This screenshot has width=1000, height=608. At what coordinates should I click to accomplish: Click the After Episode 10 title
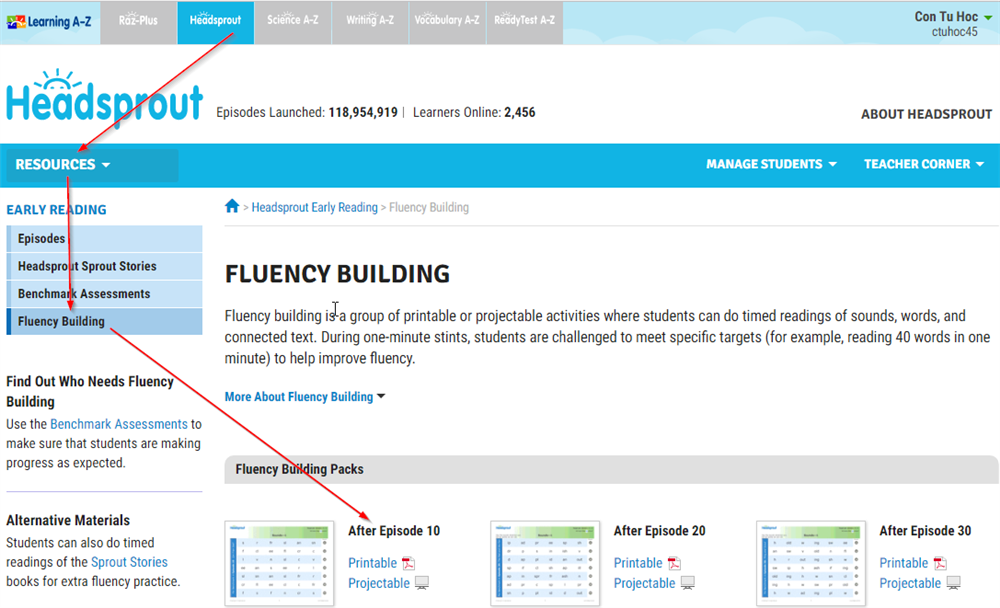click(394, 531)
